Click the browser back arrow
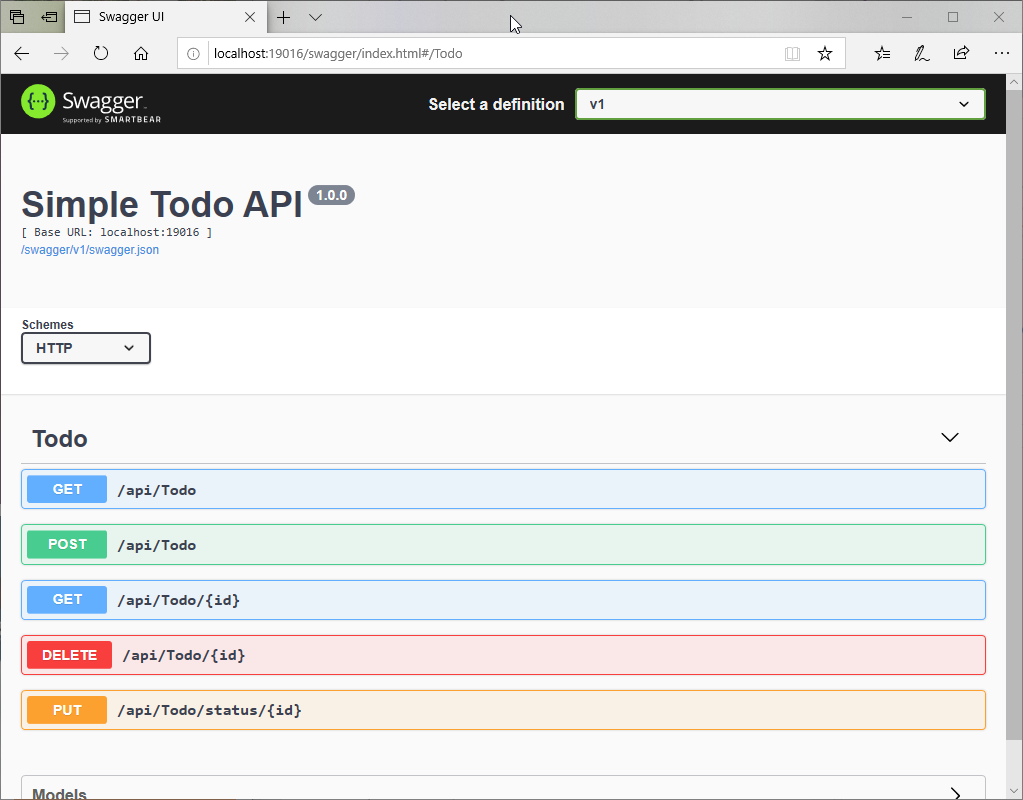This screenshot has width=1023, height=800. point(22,54)
